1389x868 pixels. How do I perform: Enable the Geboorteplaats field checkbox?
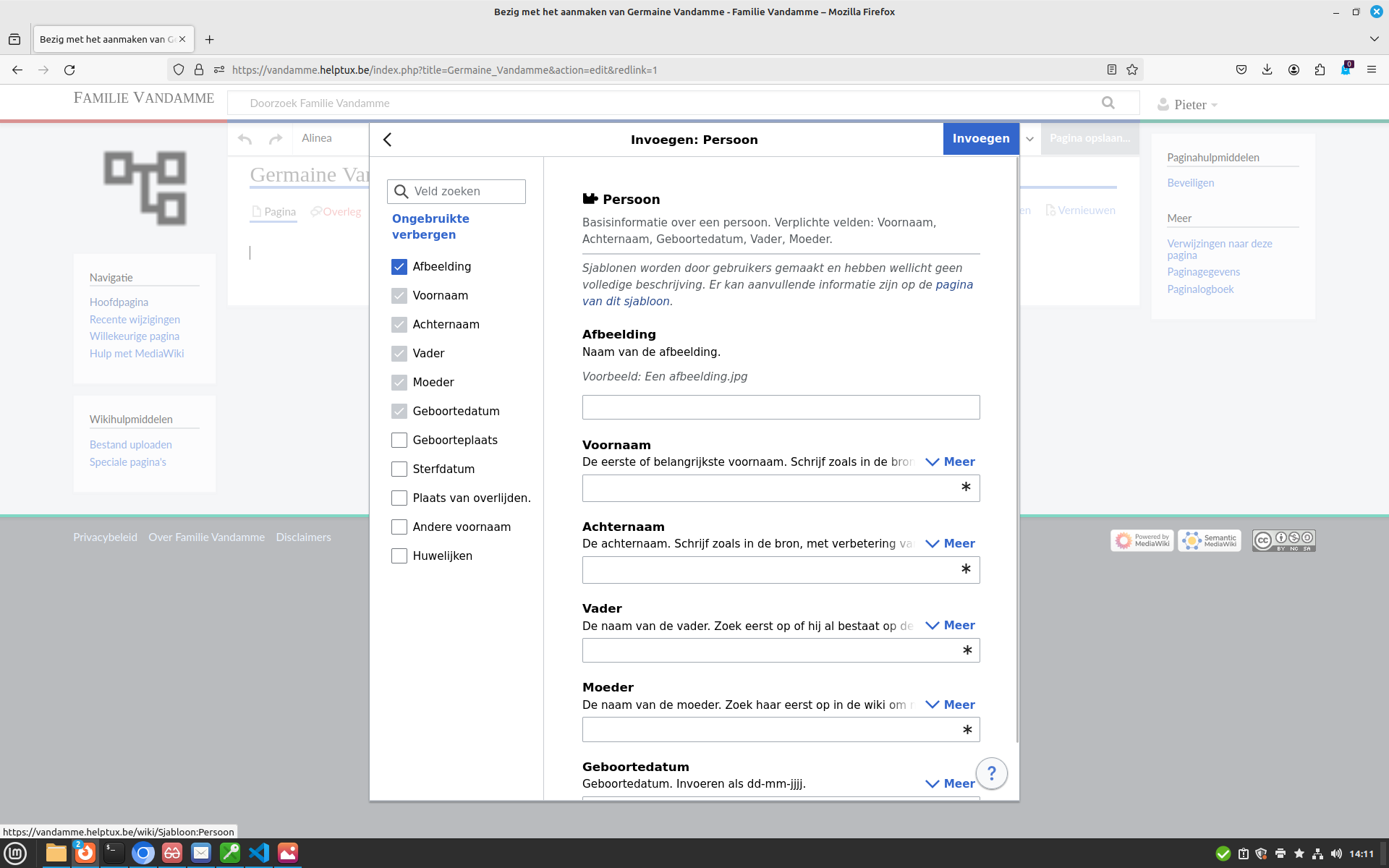[x=399, y=440]
